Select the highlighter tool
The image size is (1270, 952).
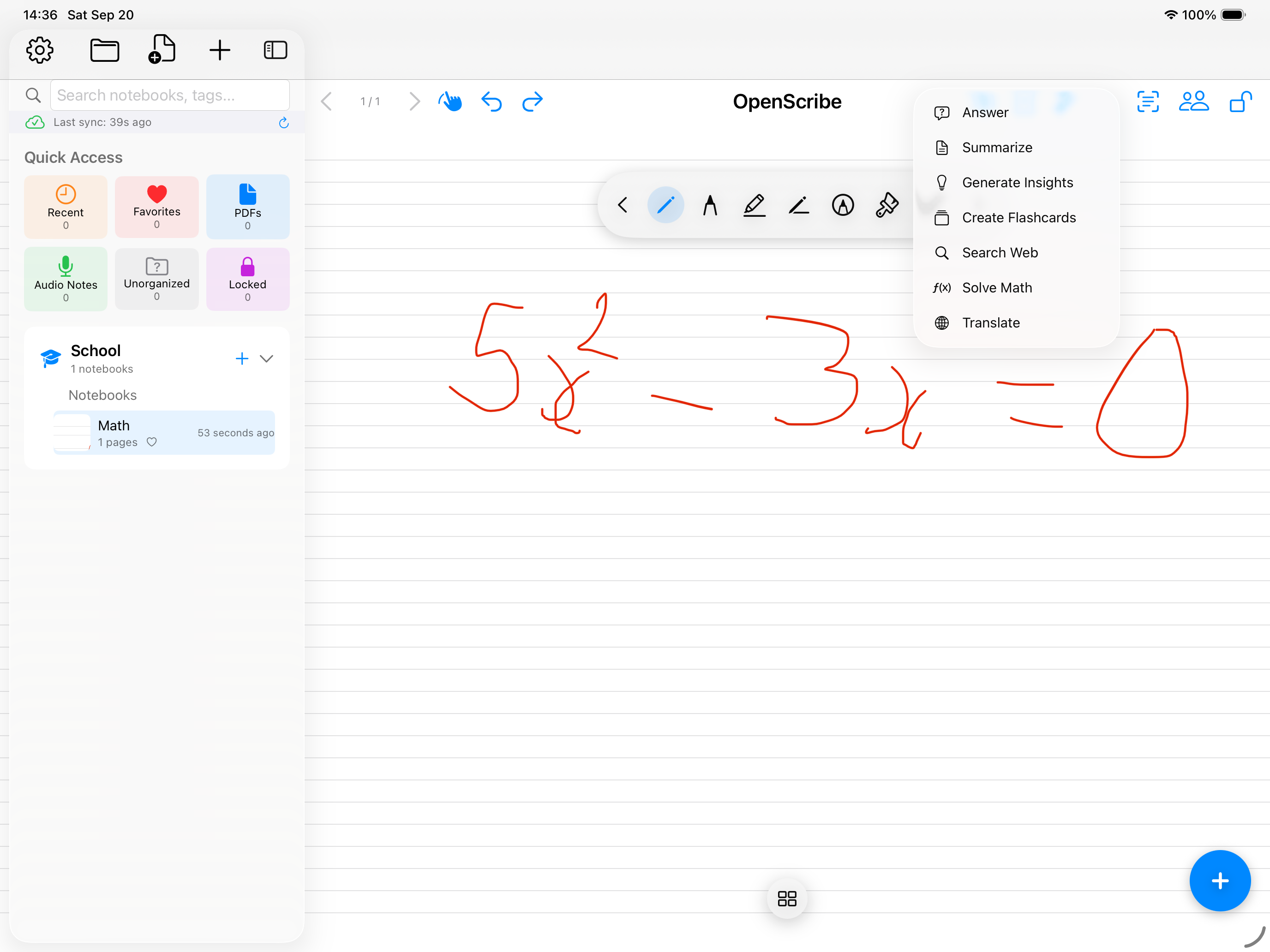click(x=755, y=205)
